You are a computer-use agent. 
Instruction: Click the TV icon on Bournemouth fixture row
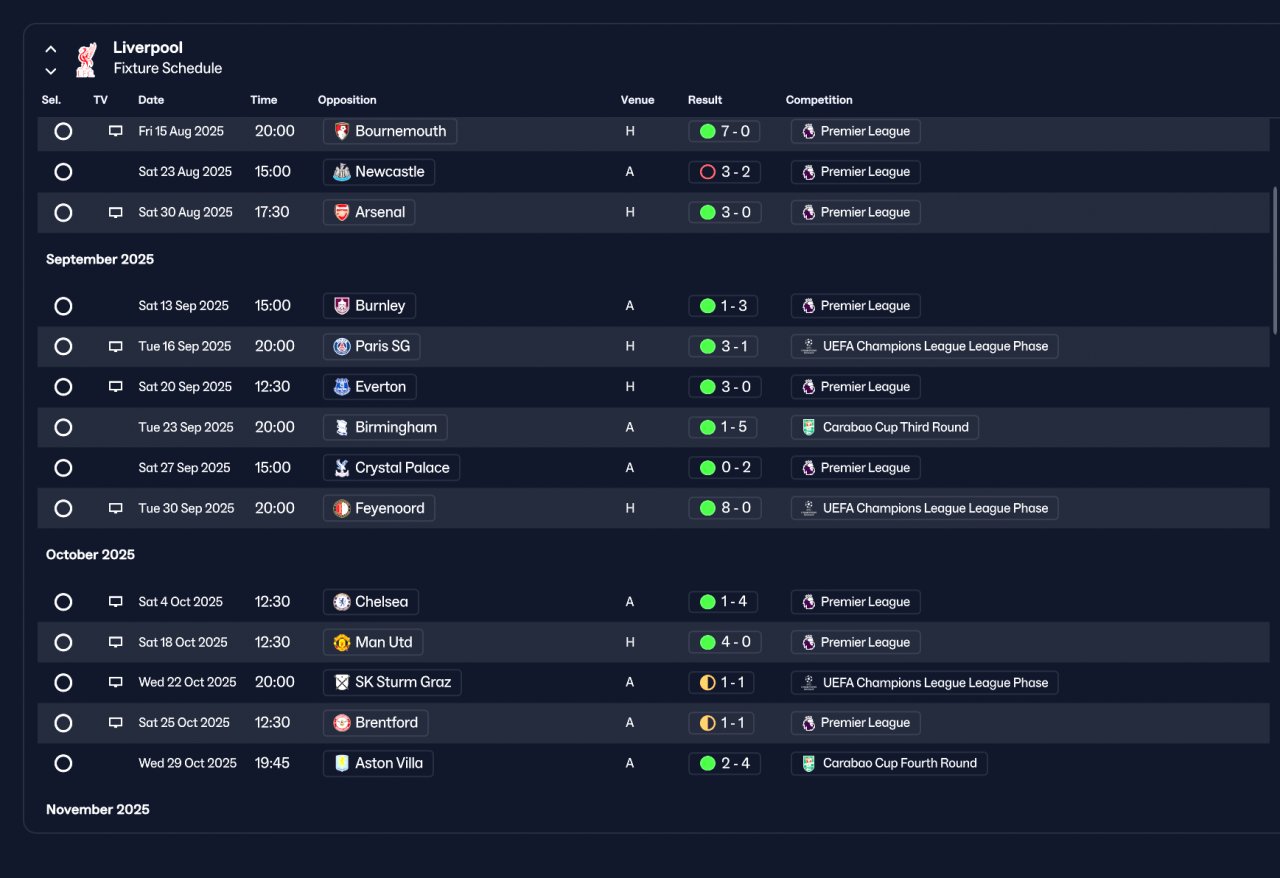point(116,131)
